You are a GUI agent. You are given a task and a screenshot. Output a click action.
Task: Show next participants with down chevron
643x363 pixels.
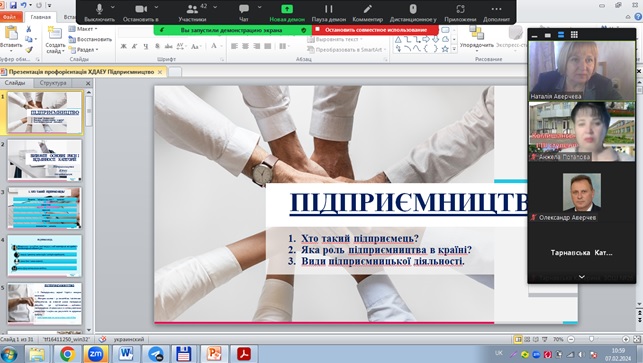581,277
